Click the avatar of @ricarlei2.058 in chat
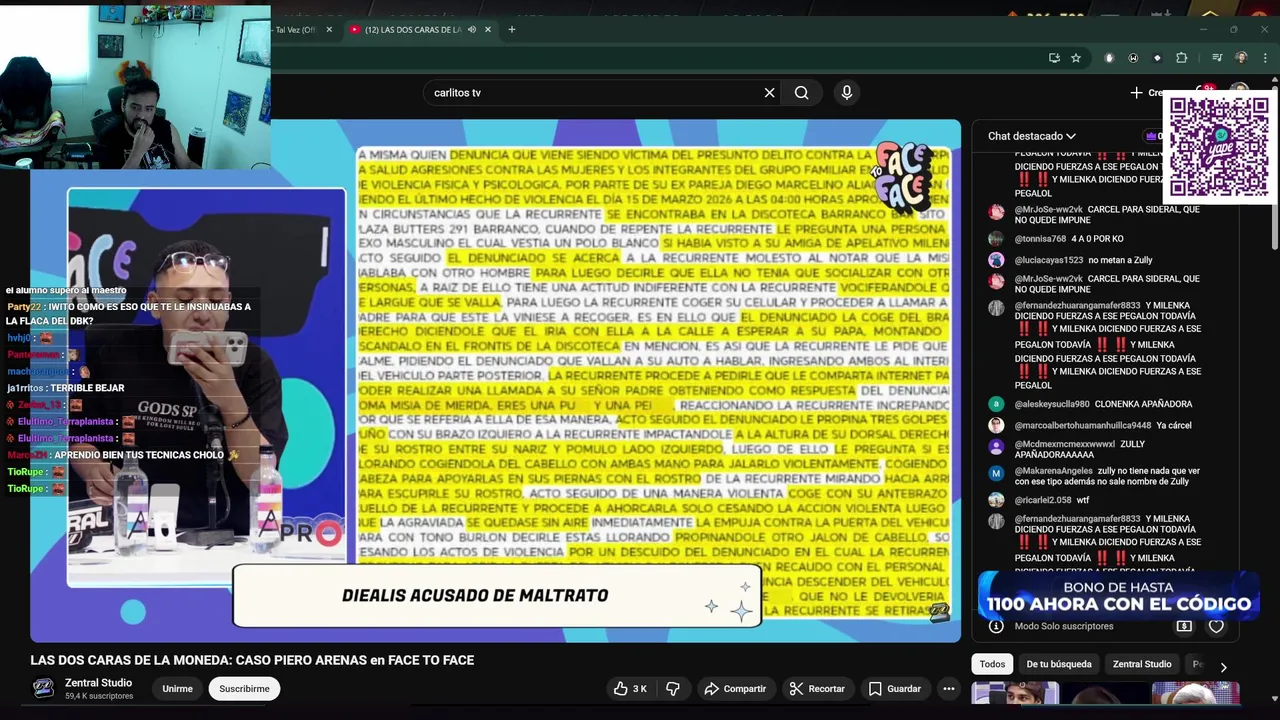This screenshot has width=1280, height=720. (x=996, y=500)
